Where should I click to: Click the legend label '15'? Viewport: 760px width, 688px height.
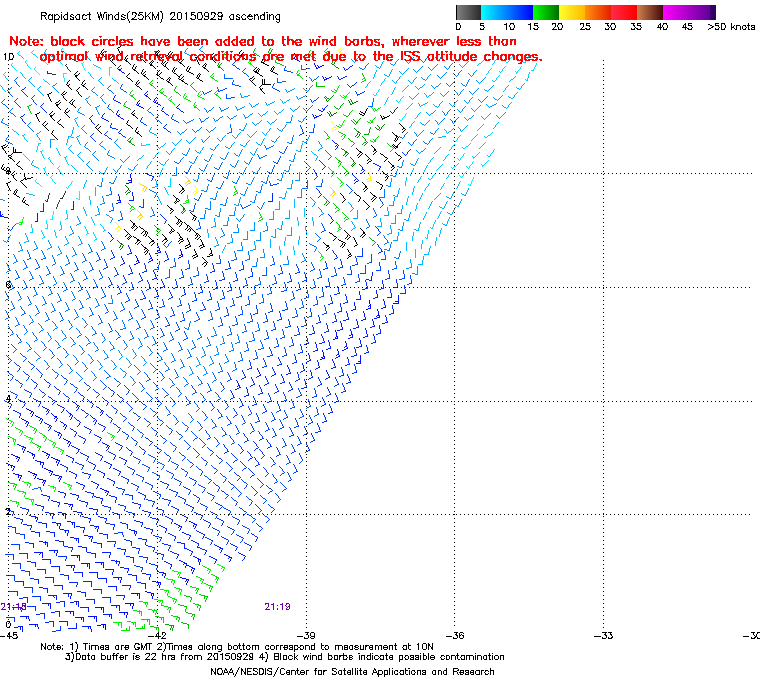point(533,27)
